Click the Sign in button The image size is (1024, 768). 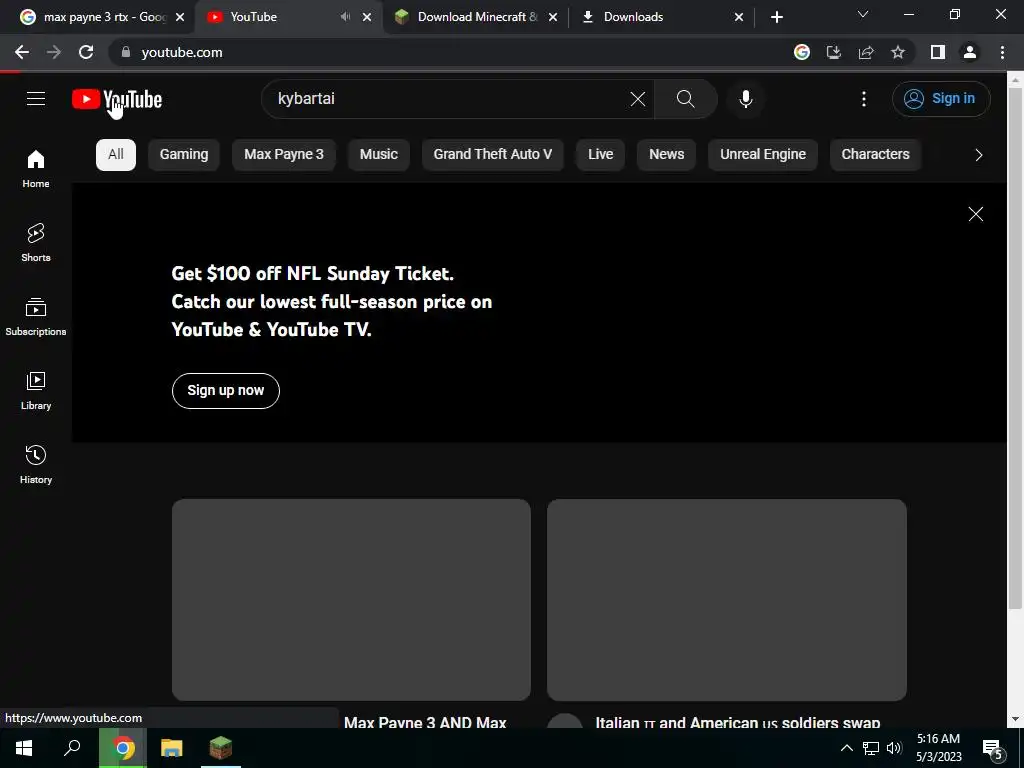(940, 99)
